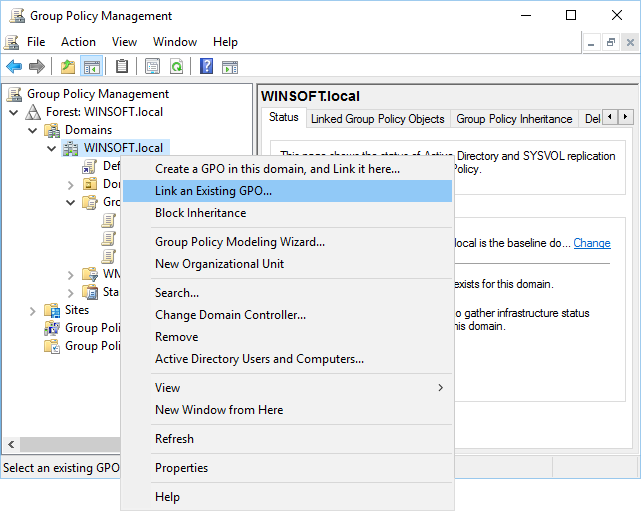Restore the inner MDI child window
The height and width of the screenshot is (511, 641).
pyautogui.click(x=611, y=42)
